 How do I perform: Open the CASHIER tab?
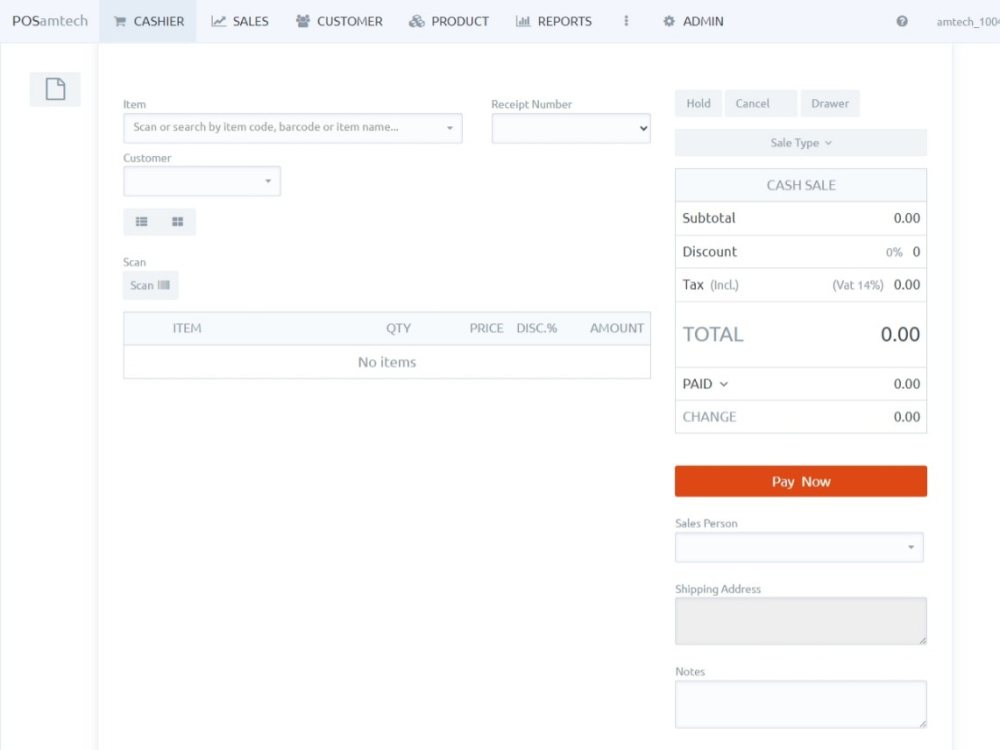(x=148, y=21)
